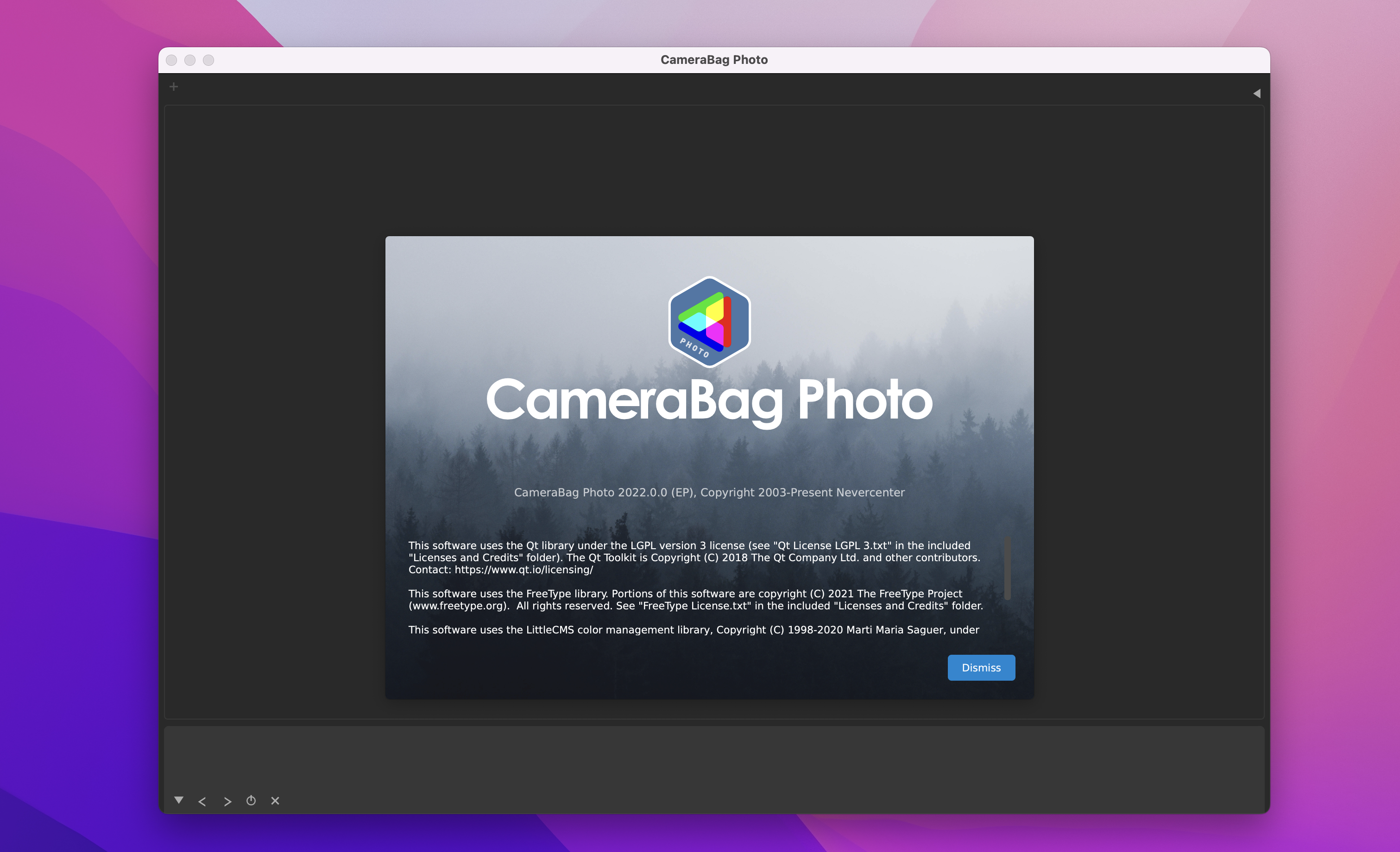Dismiss the About CameraBag Photo dialog
The height and width of the screenshot is (852, 1400).
click(981, 667)
